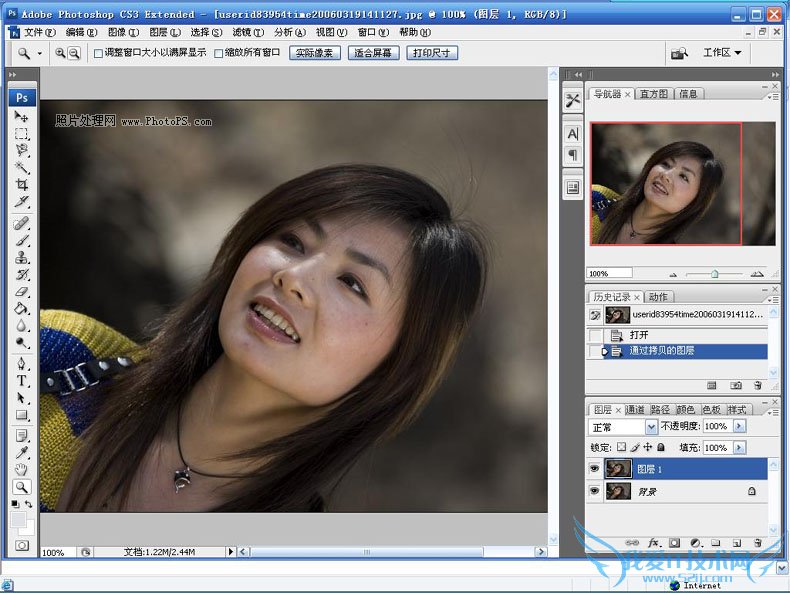
Task: Pick the Magic Wand tool
Action: coord(22,167)
